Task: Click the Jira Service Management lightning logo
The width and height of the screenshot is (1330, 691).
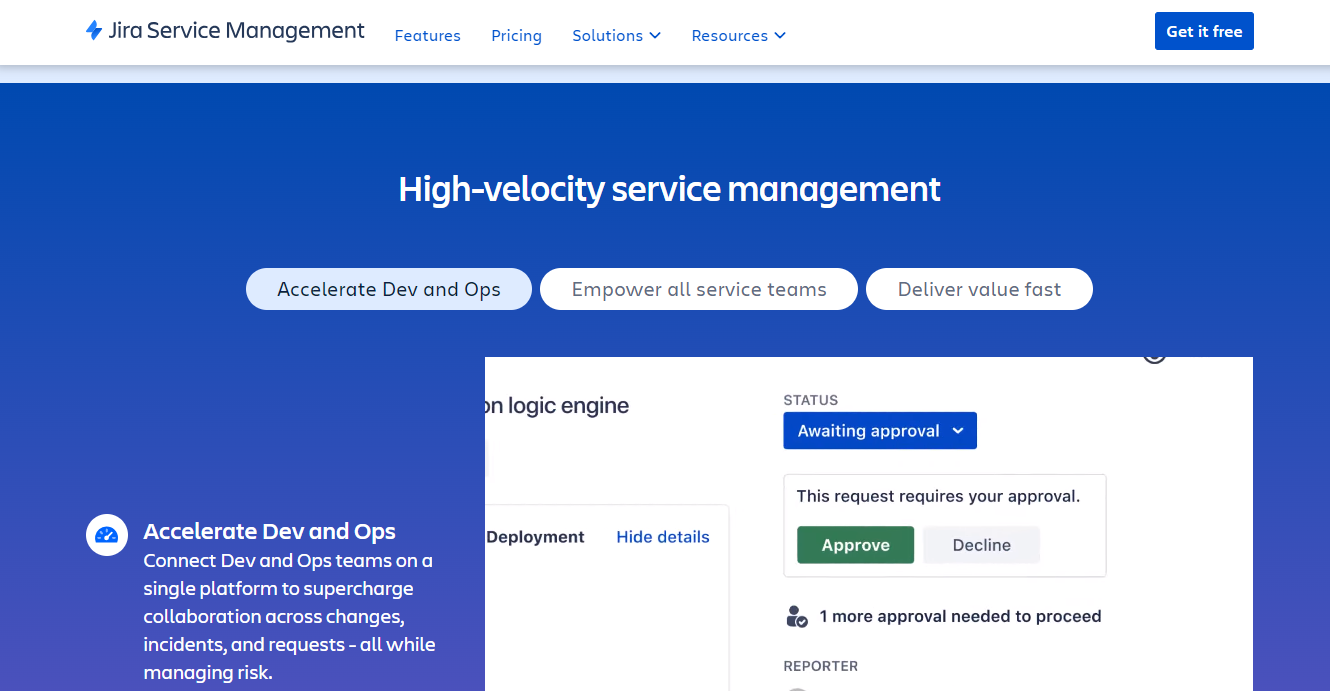Action: click(94, 31)
